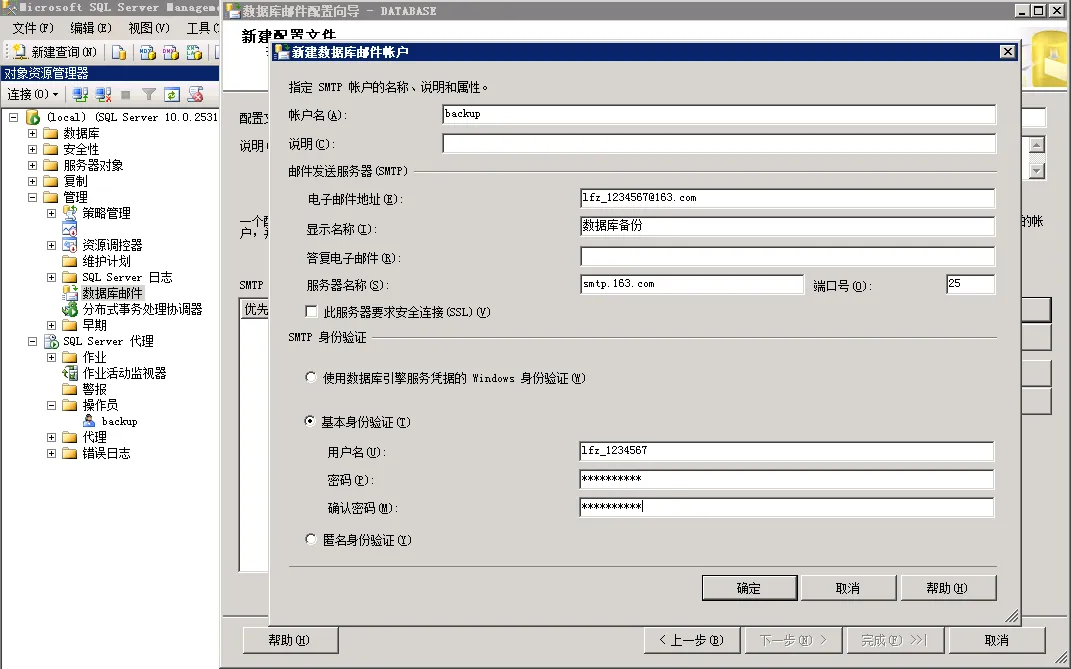Click the unlabeled data collection icon under 策略管理
Viewport: 1071px width, 669px height.
70,229
